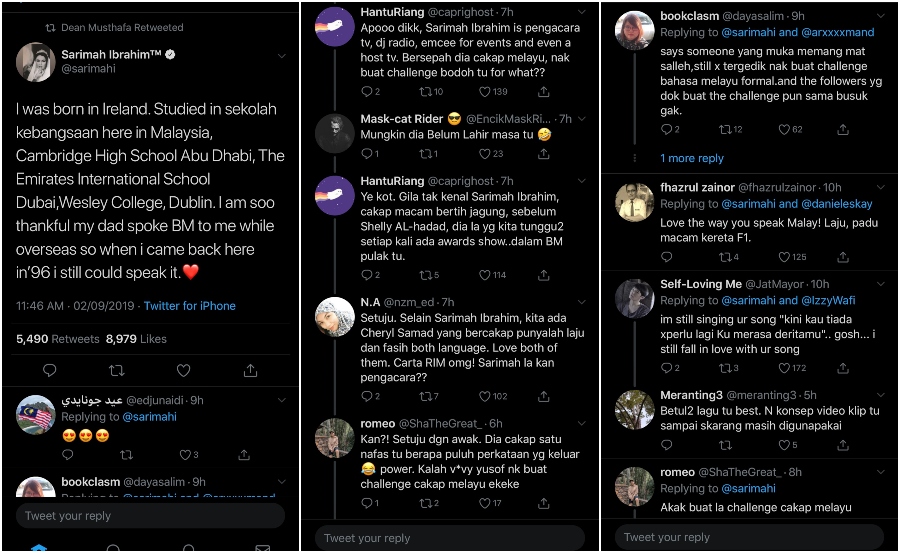Click the middle "Tweet your reply" field
The height and width of the screenshot is (553, 900).
(450, 538)
